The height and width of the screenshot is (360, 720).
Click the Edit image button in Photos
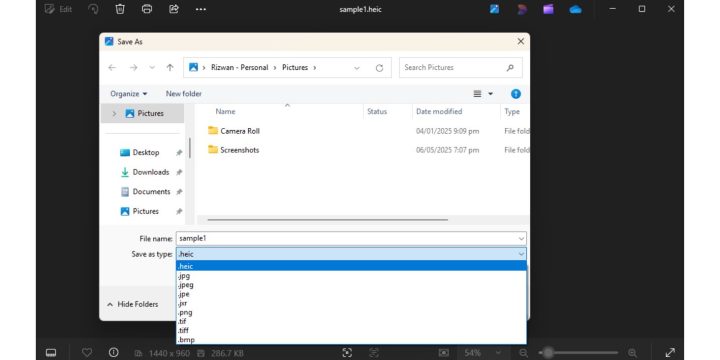(x=58, y=9)
